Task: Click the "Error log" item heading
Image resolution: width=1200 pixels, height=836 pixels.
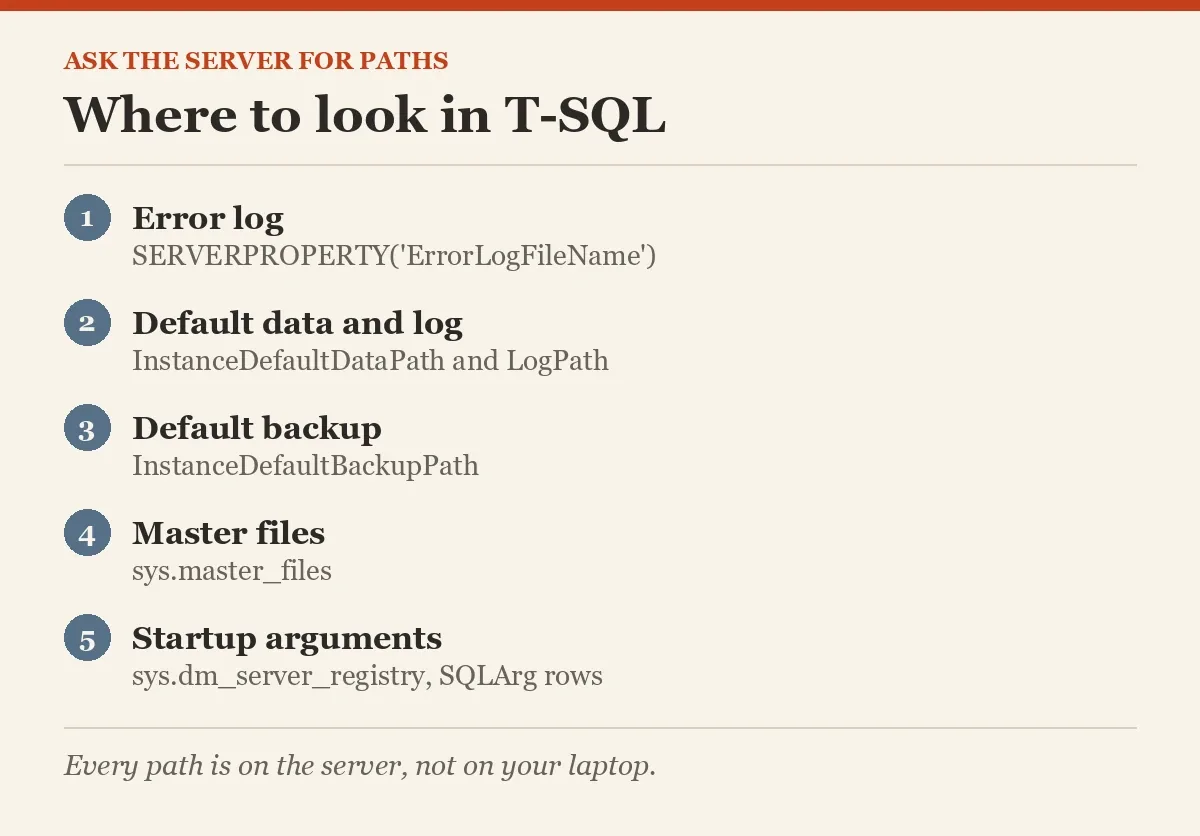Action: tap(208, 219)
